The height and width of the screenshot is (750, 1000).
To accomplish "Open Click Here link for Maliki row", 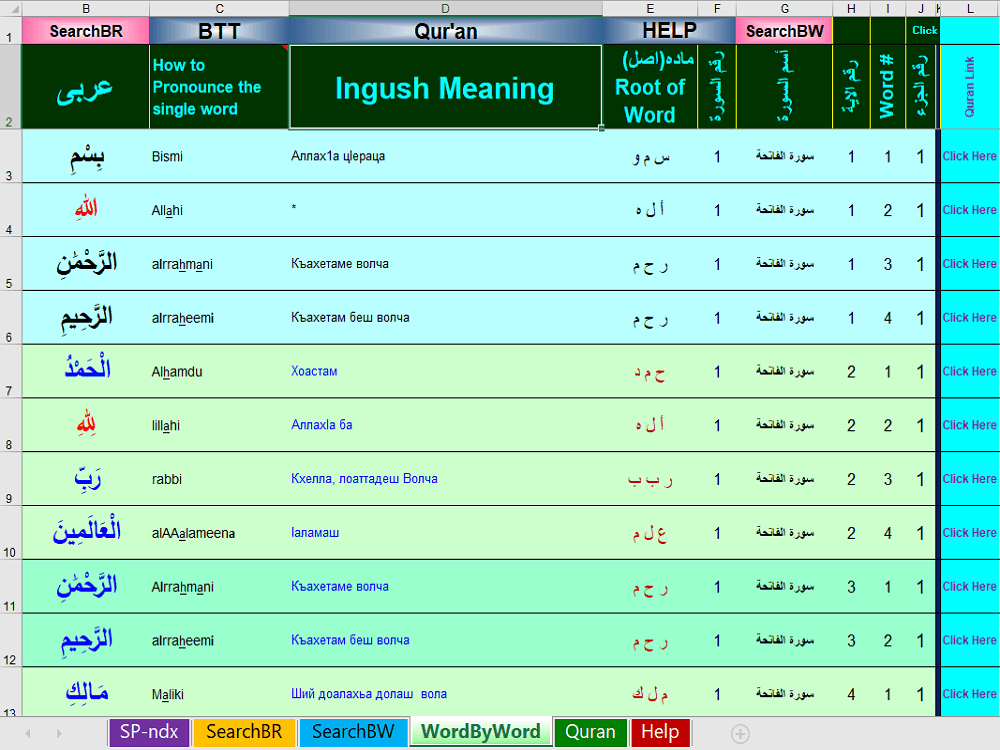I will point(969,694).
